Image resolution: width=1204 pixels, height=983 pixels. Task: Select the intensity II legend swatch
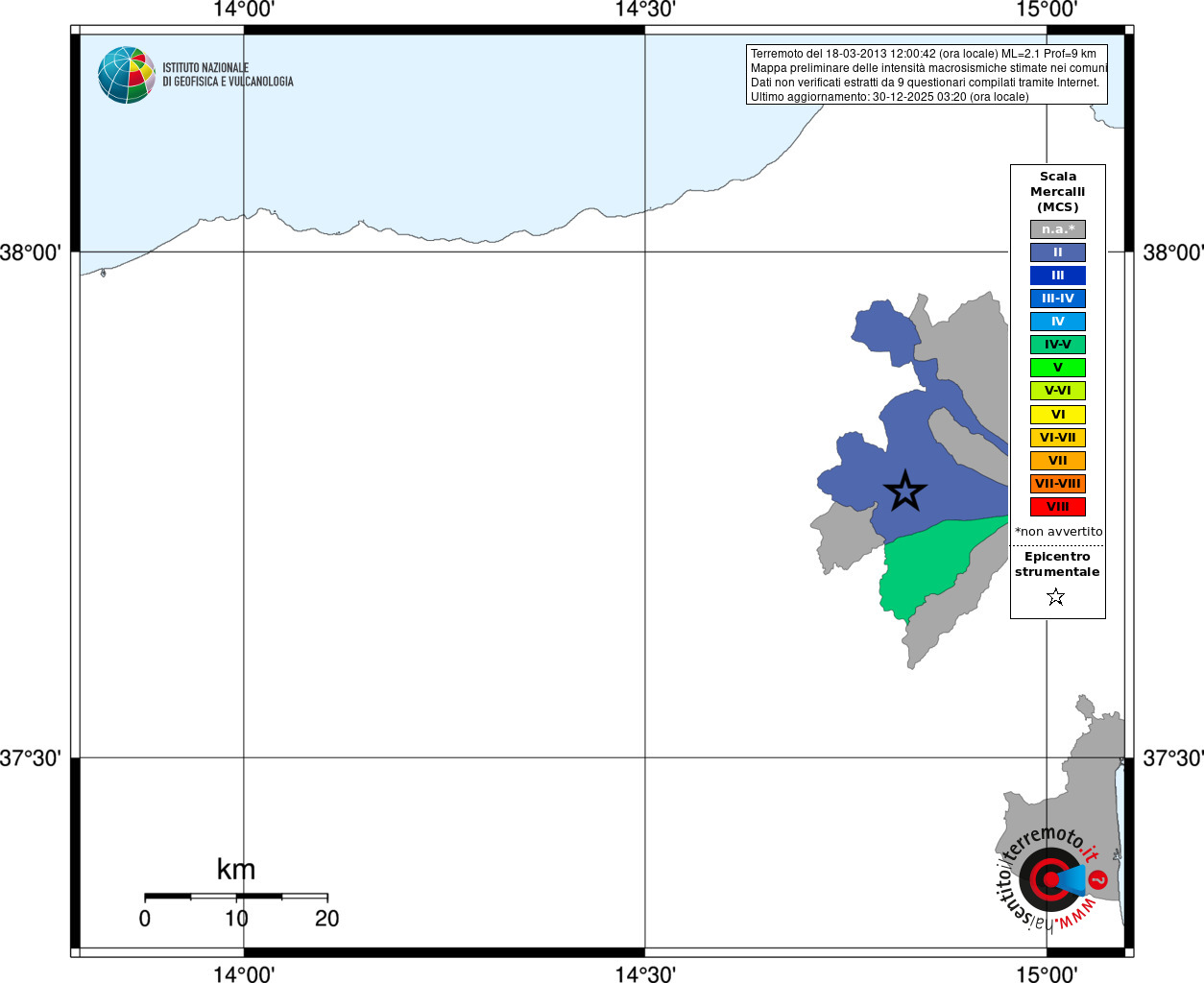[1058, 252]
